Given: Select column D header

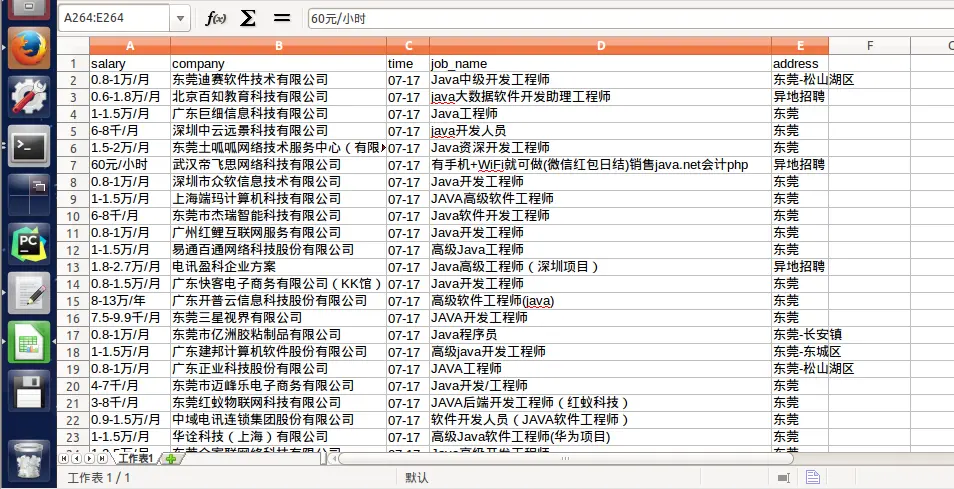Looking at the screenshot, I should pyautogui.click(x=601, y=46).
